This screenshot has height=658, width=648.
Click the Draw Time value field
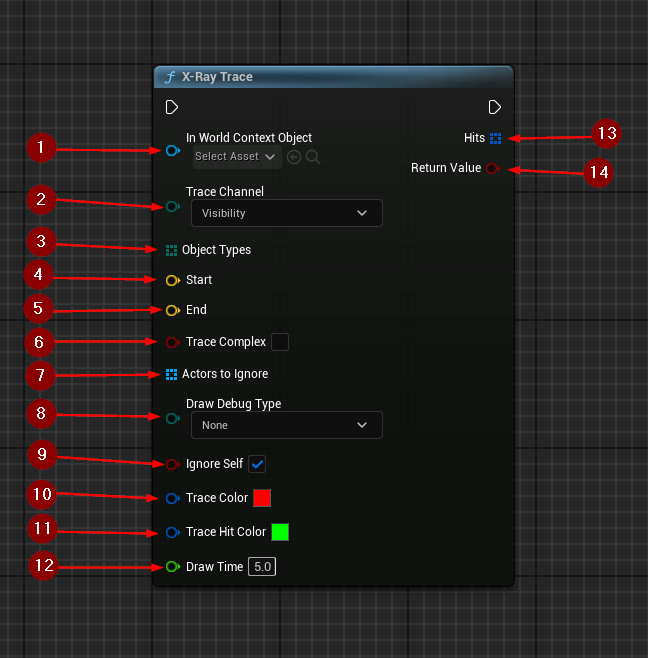click(x=262, y=567)
